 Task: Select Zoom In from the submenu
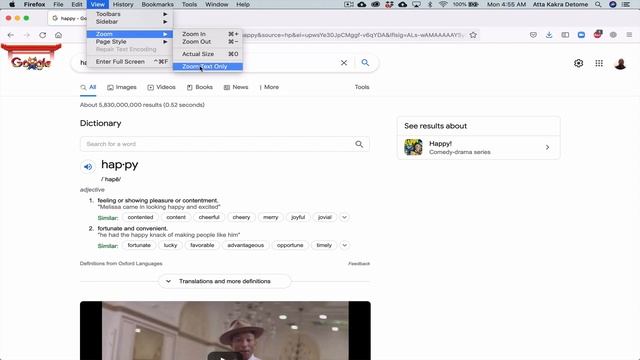(x=208, y=34)
